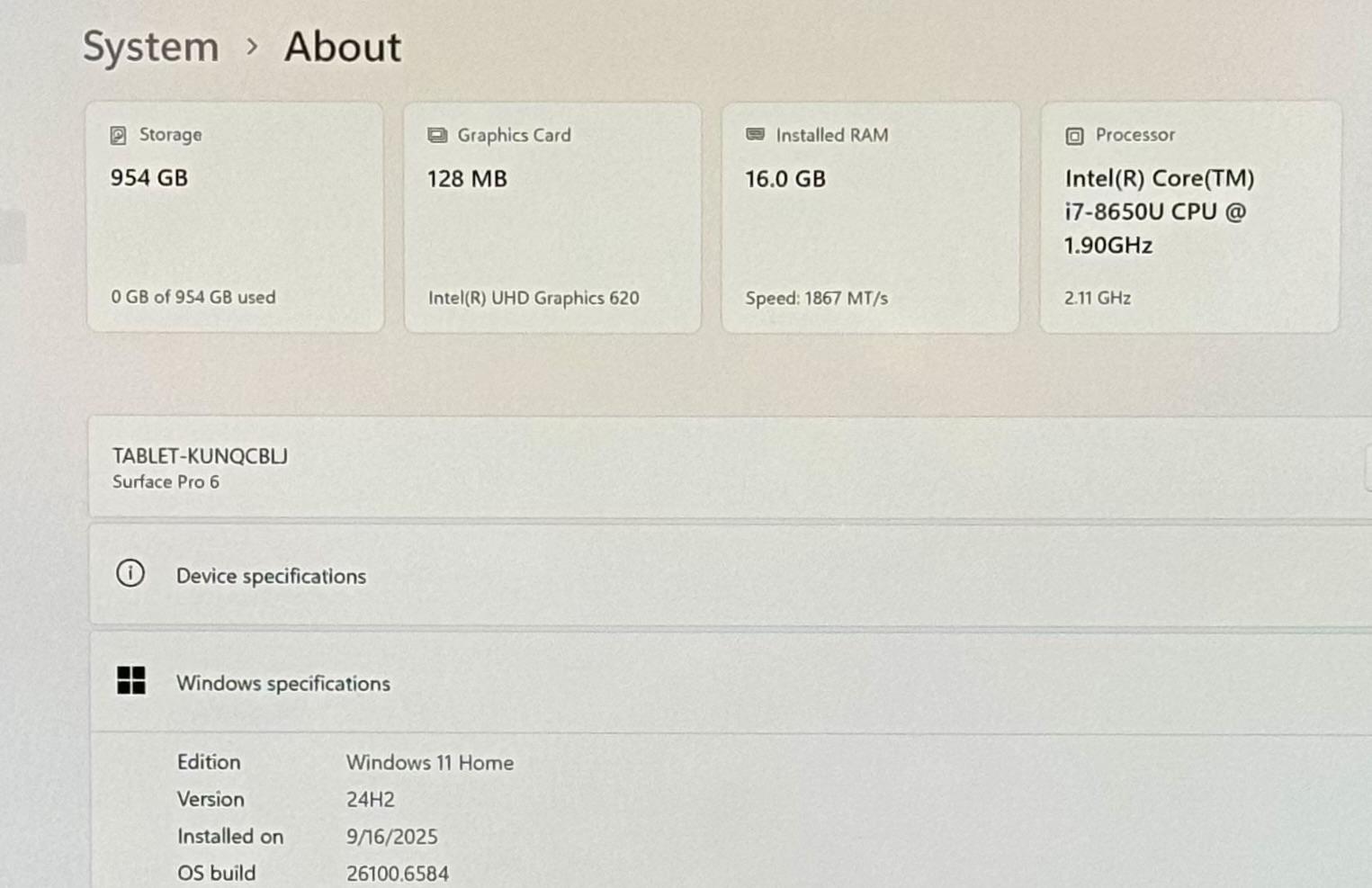Image resolution: width=1372 pixels, height=888 pixels.
Task: Select the 16.0 GB RAM value
Action: pyautogui.click(x=785, y=179)
